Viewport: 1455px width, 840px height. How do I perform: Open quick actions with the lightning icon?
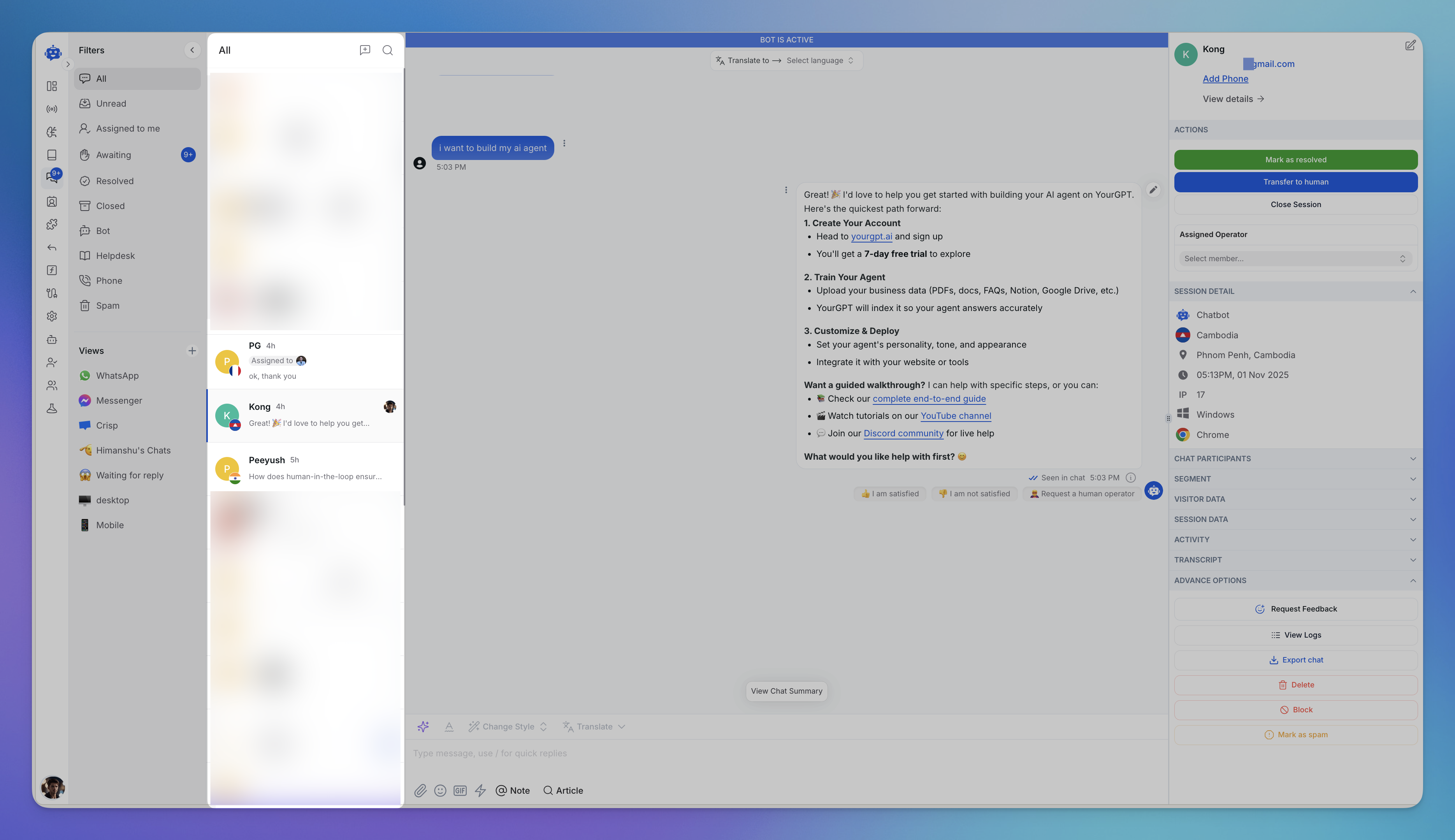click(481, 791)
